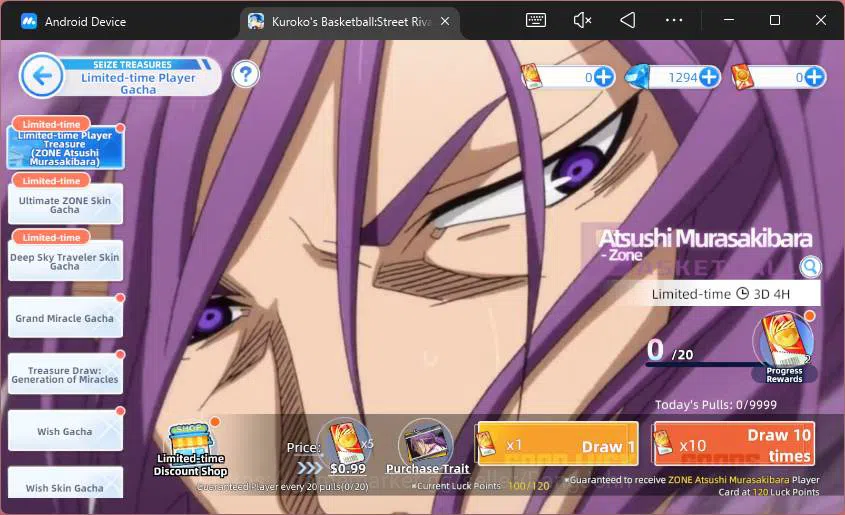Viewport: 845px width, 515px height.
Task: Click the $0.99 ticket x5 price pack
Action: 346,448
